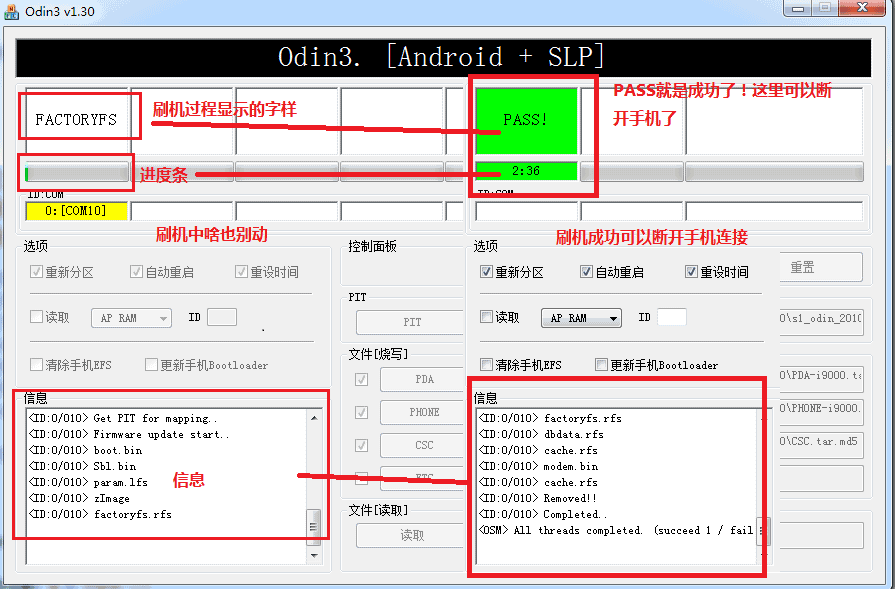Screen dimensions: 895x589
Task: Toggle the checkbox beside the PHONE button
Action: 361,412
